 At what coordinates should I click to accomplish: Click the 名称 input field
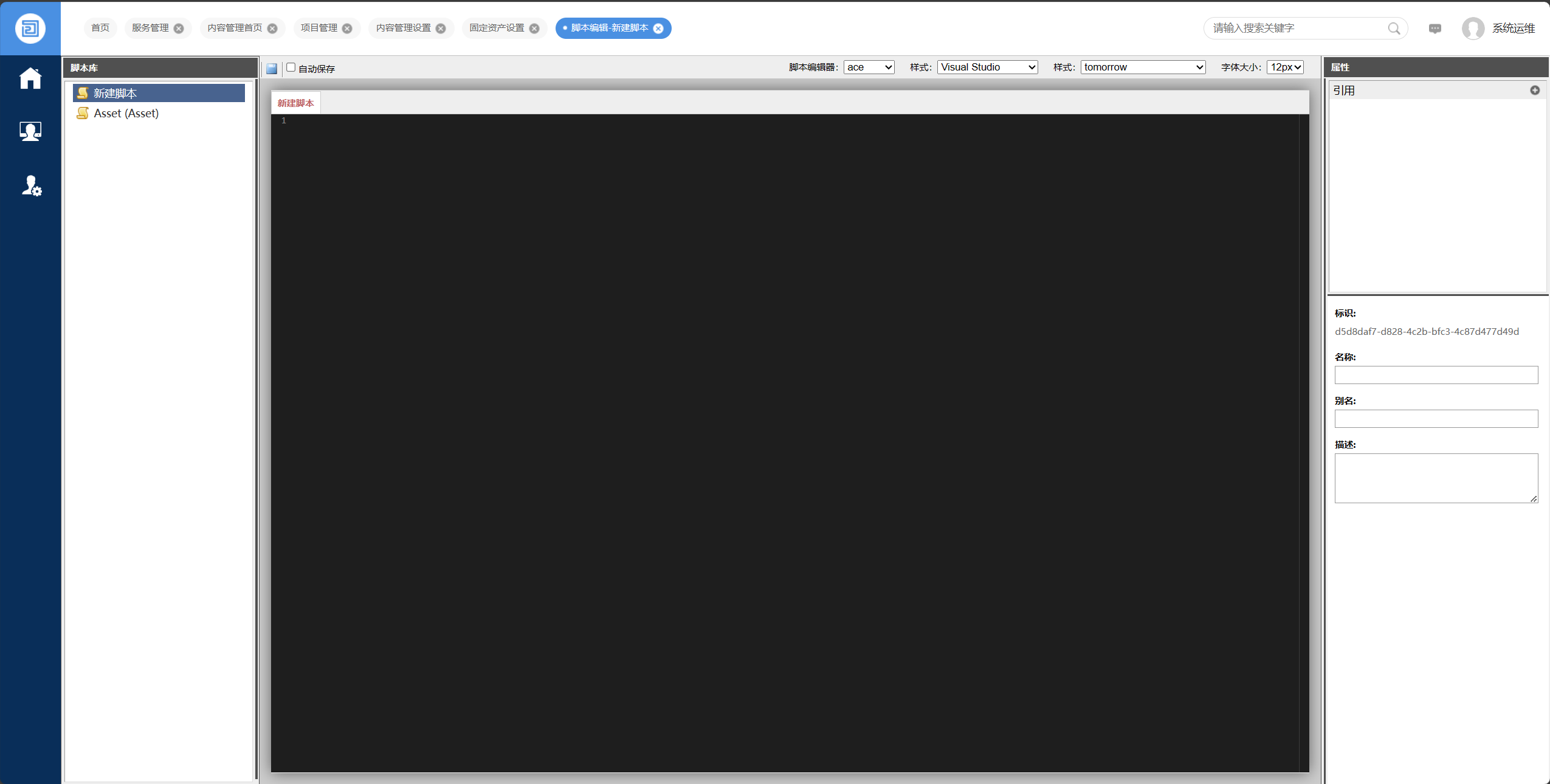[1436, 375]
